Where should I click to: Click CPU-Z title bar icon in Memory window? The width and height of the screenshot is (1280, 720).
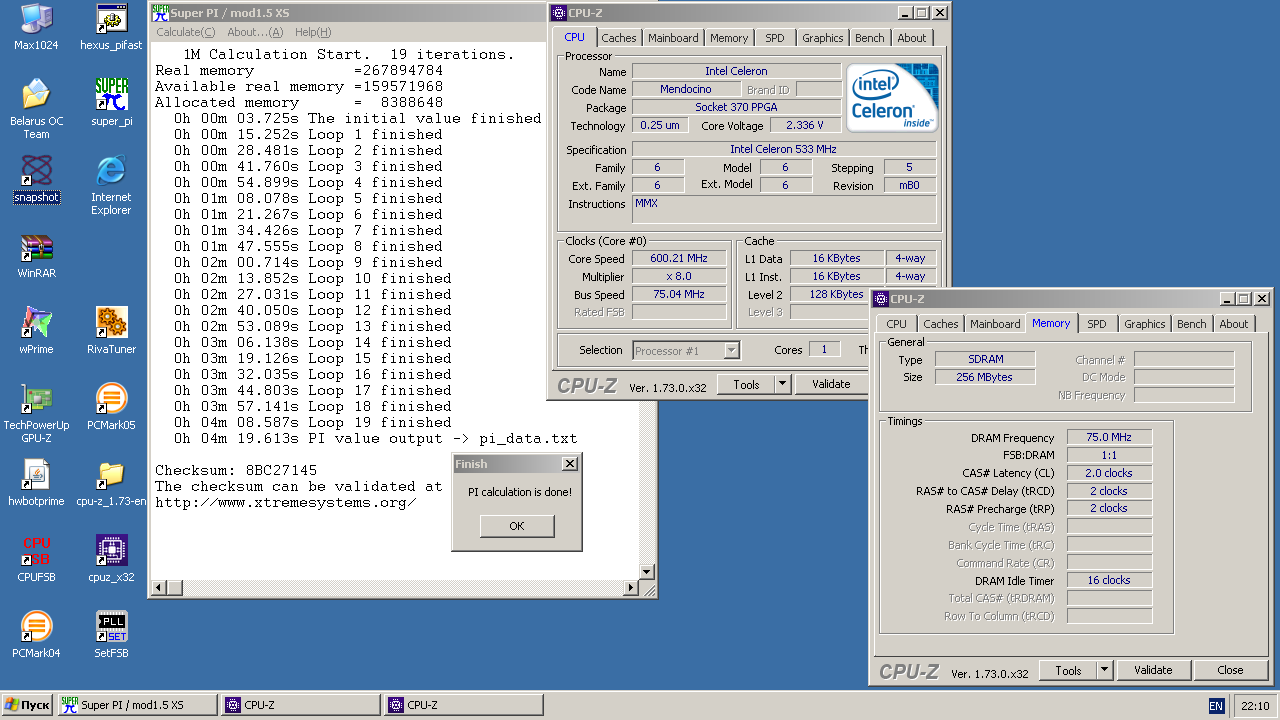(880, 298)
